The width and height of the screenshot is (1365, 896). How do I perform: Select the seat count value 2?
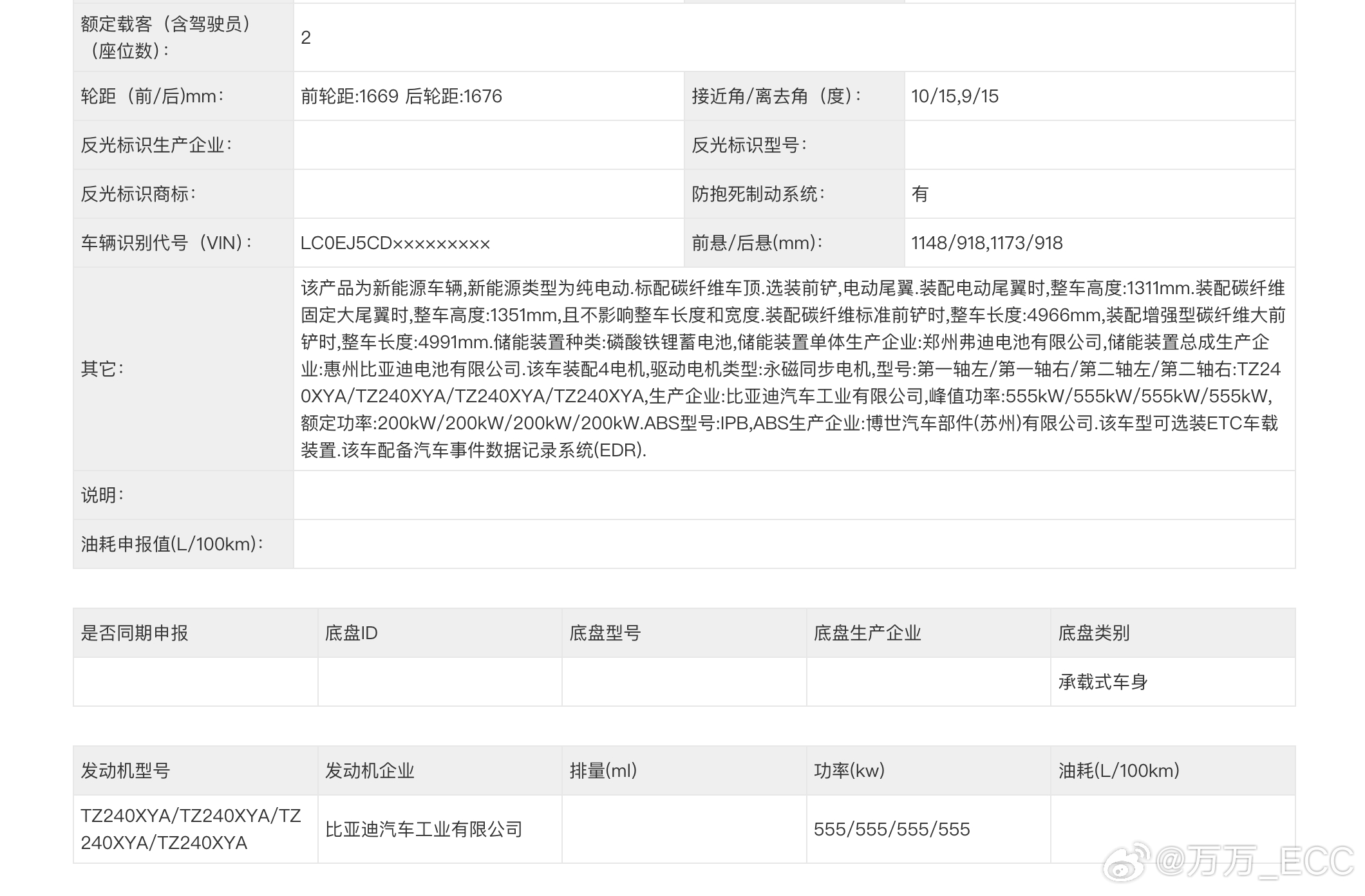[306, 38]
